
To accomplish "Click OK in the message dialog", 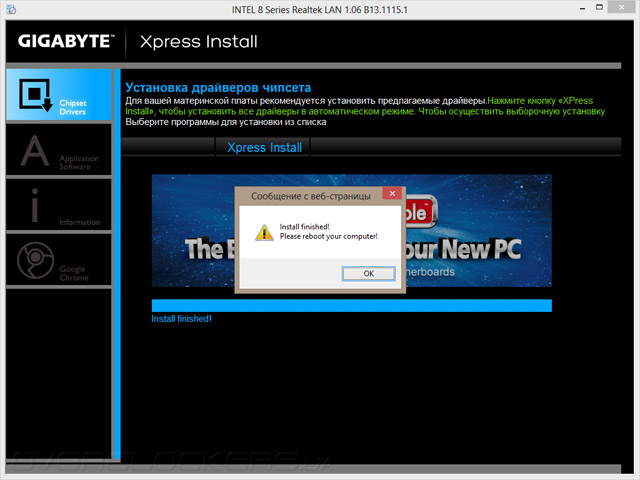I will tap(369, 273).
